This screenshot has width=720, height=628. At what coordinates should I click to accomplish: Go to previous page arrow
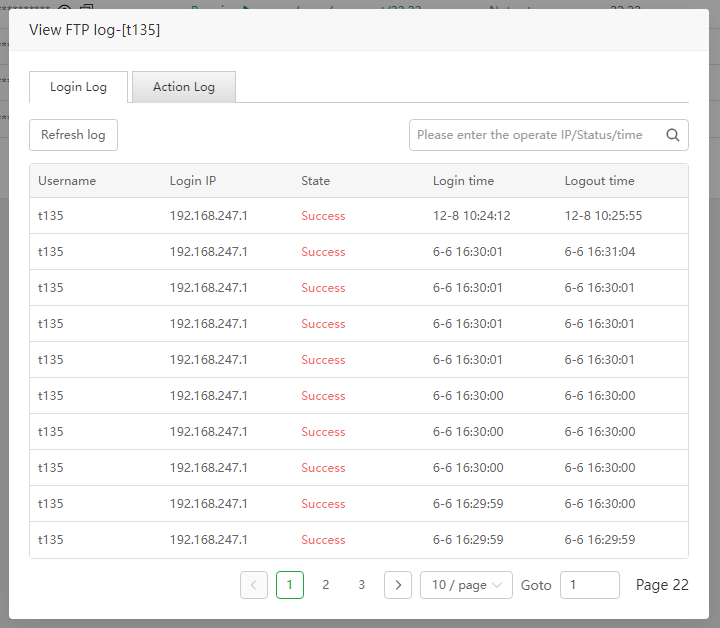point(254,585)
